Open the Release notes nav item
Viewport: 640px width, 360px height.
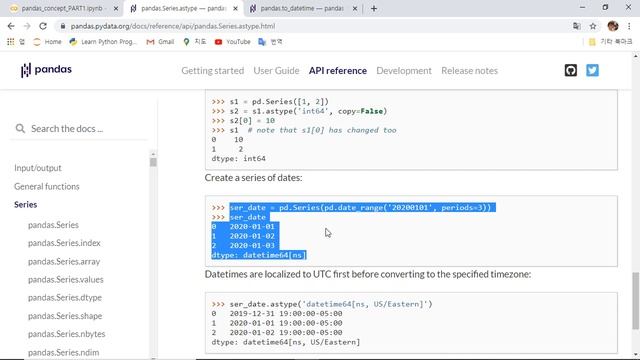(x=469, y=71)
